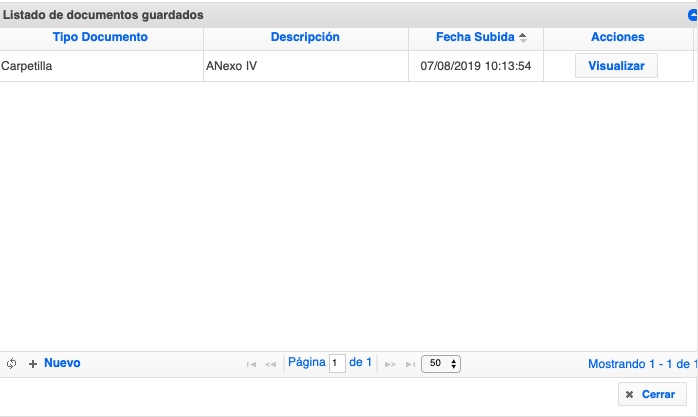This screenshot has width=698, height=417.
Task: Click the Nuevo link
Action: point(62,363)
